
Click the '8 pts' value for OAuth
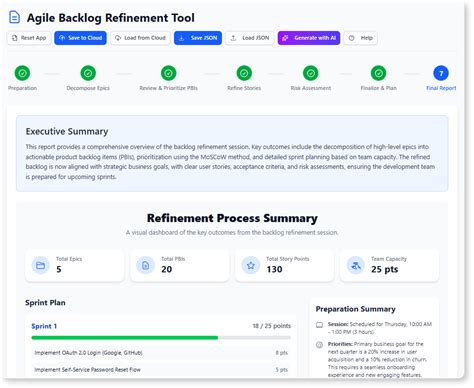click(282, 353)
